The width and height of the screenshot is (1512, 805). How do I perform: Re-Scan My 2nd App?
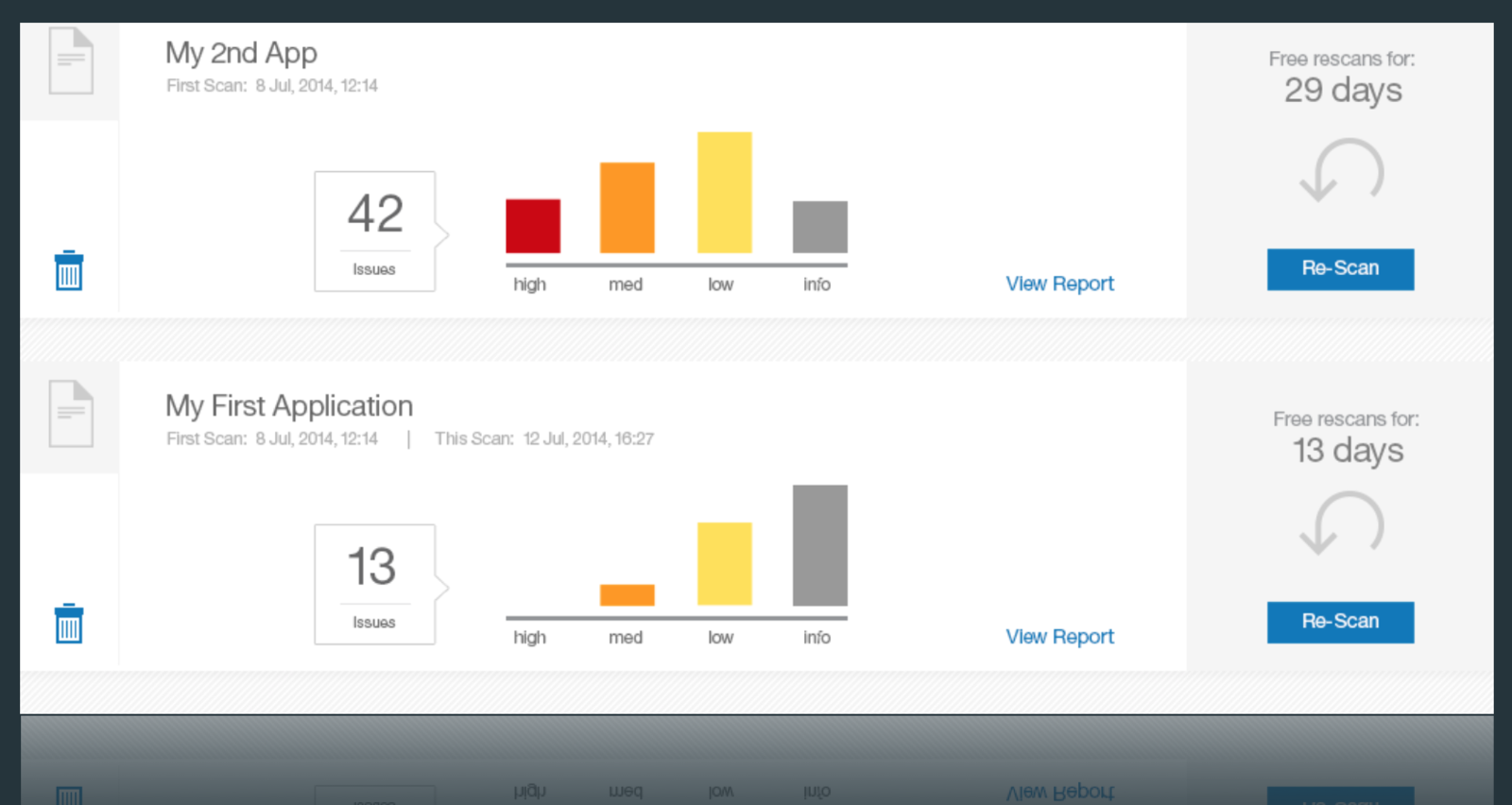1340,269
